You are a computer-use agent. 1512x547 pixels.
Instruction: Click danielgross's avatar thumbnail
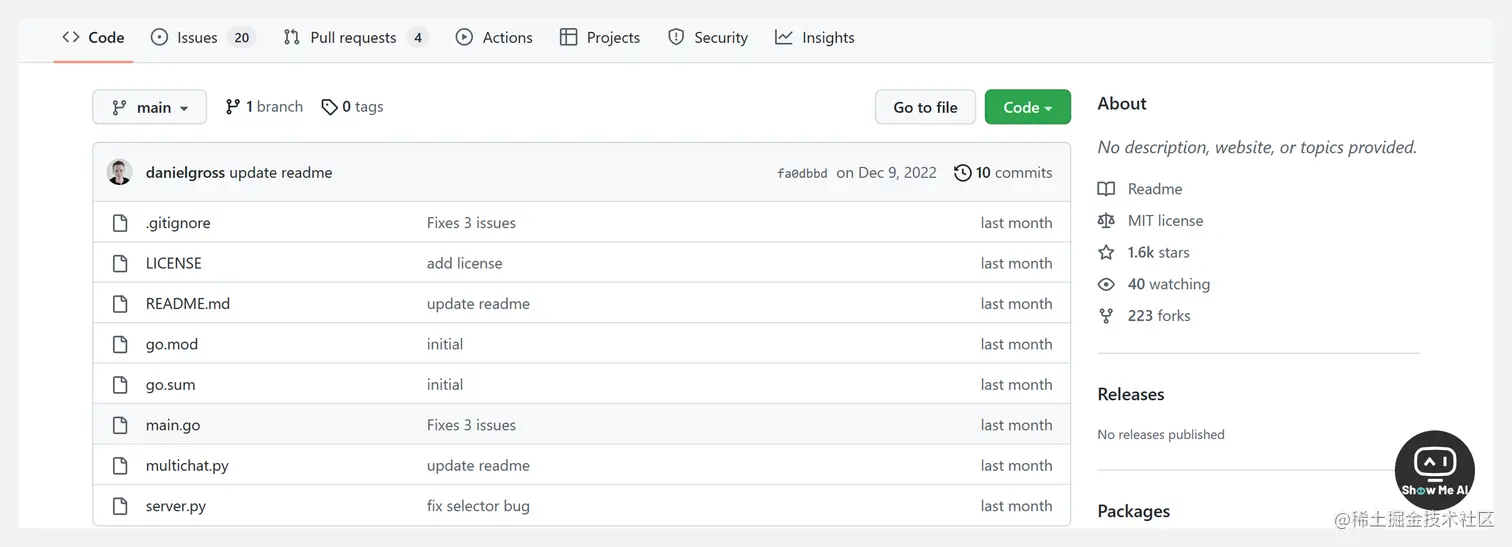click(120, 172)
